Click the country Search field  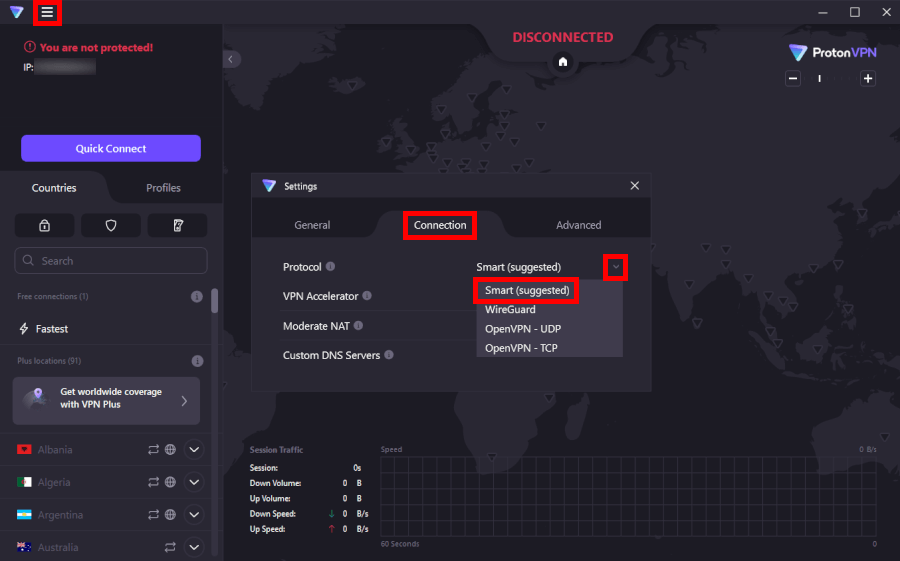(x=111, y=261)
